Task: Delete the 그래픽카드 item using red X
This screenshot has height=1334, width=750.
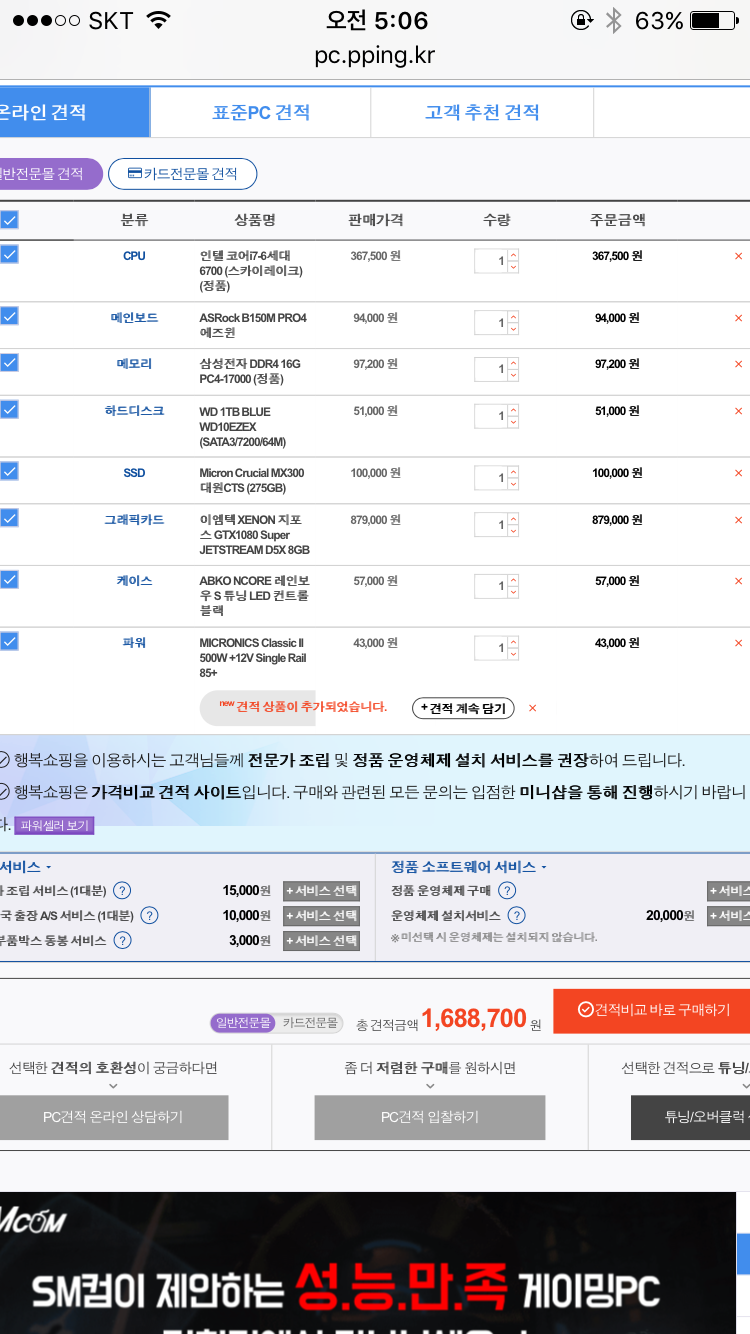Action: point(738,521)
